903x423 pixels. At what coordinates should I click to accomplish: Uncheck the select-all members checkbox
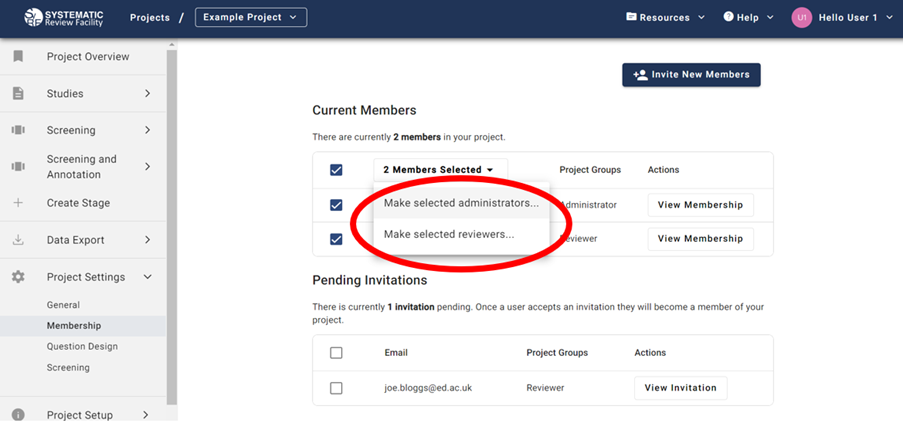tap(336, 170)
